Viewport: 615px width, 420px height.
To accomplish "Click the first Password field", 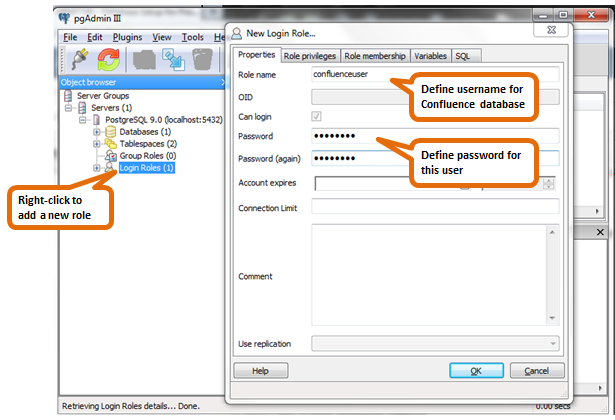I will pos(435,136).
